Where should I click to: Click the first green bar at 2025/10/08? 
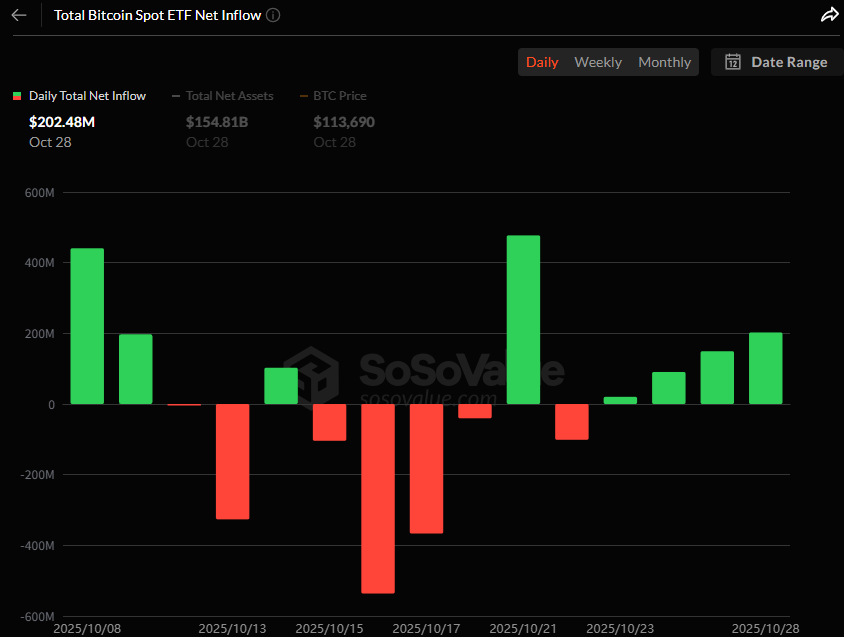point(87,326)
